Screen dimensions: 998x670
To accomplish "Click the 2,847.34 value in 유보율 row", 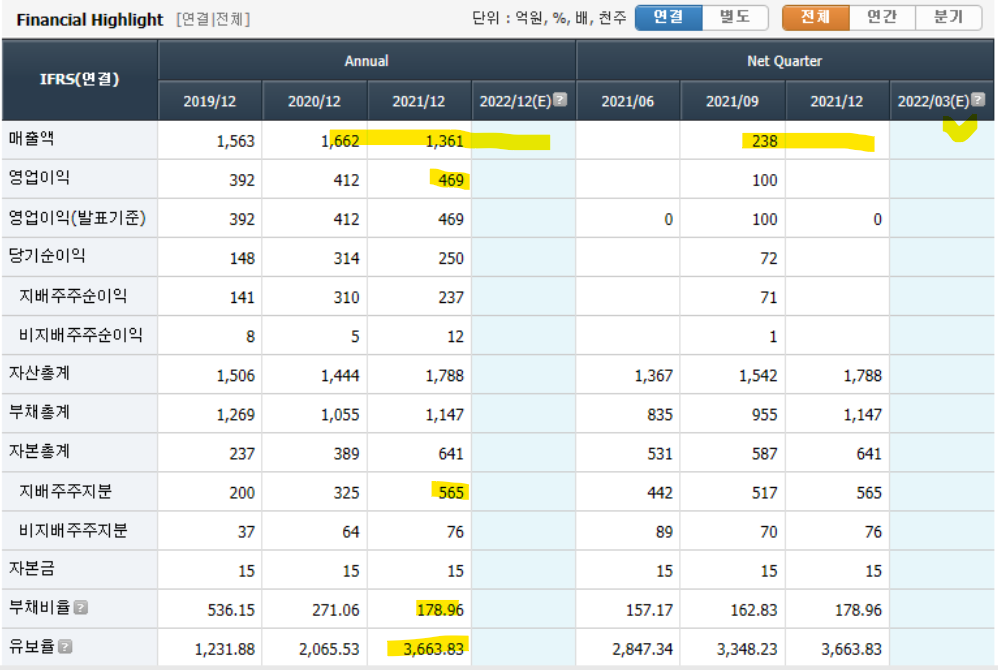I will click(x=643, y=650).
